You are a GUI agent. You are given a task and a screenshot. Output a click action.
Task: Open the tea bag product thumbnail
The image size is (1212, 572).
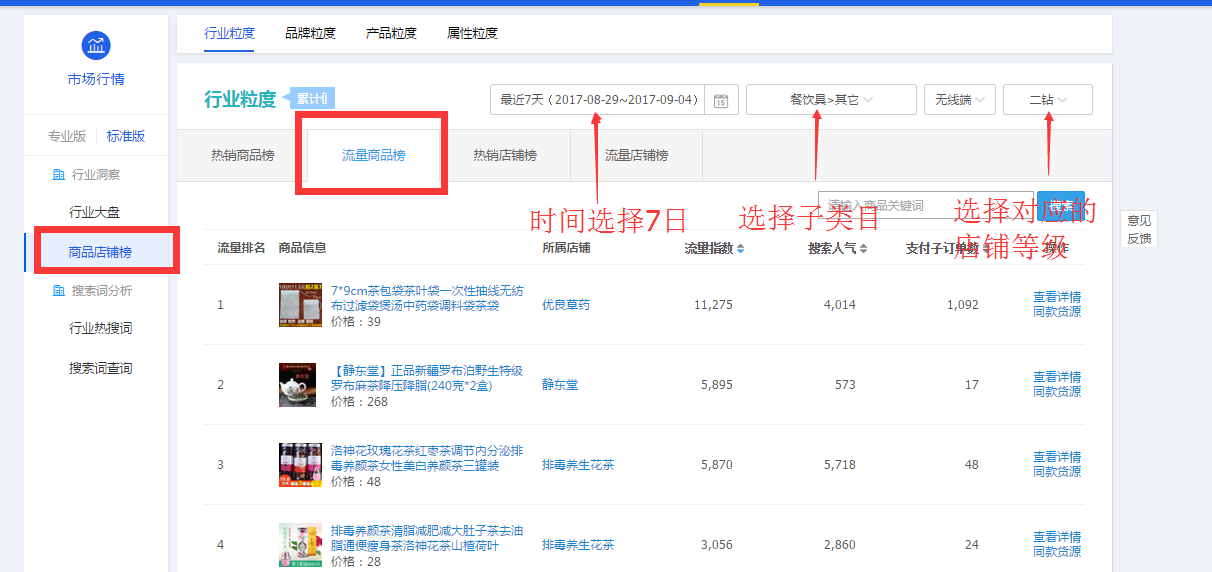click(300, 305)
